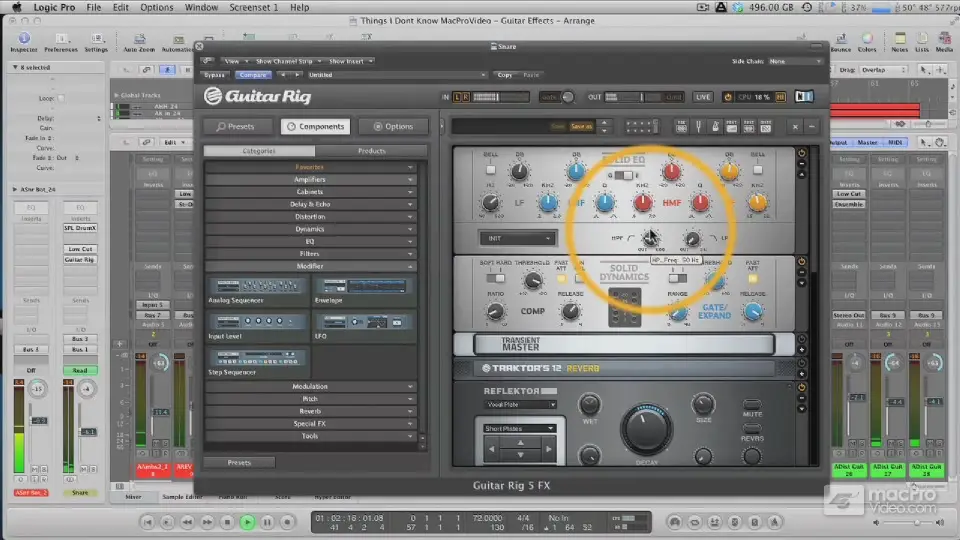The width and height of the screenshot is (960, 540).
Task: Open the Short Plates dropdown in Reflektor
Action: click(x=519, y=429)
